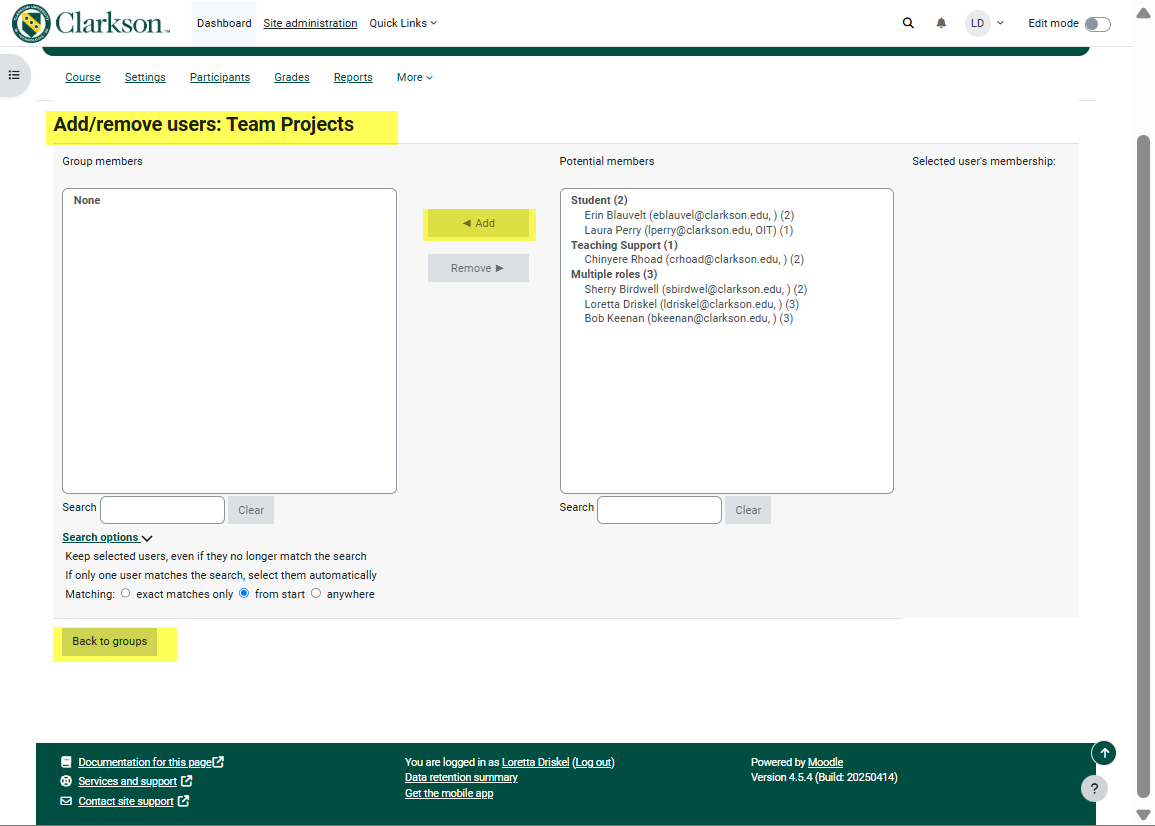Select the "exact matches only" radio button
Image resolution: width=1155 pixels, height=826 pixels.
tap(125, 593)
